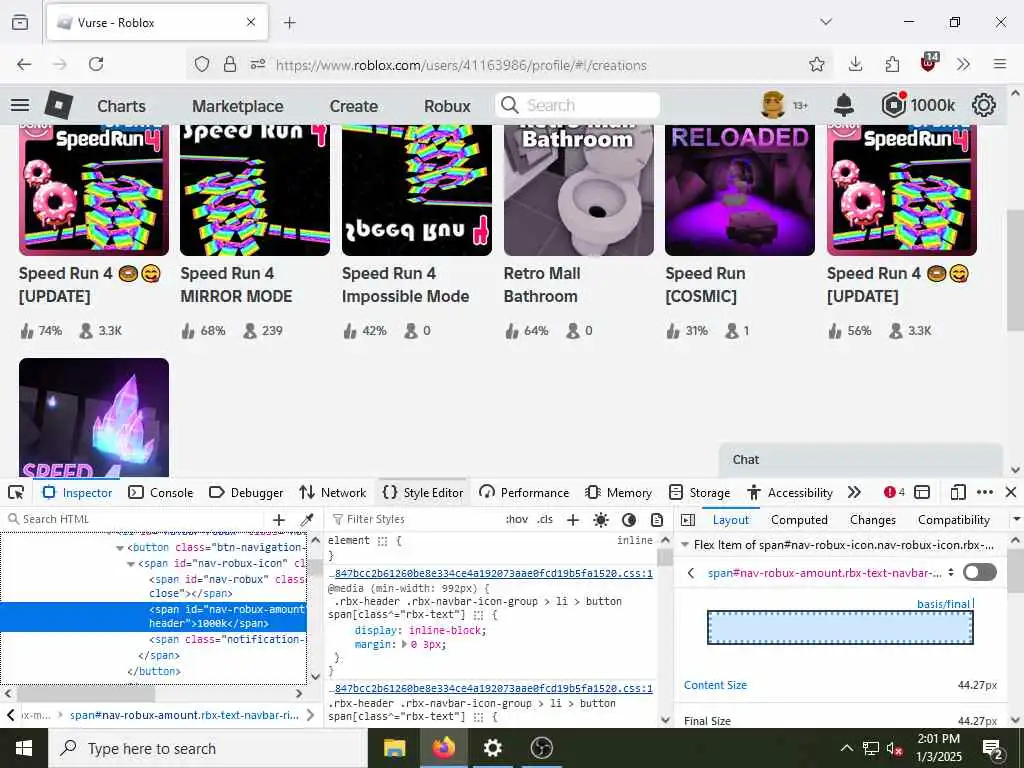The height and width of the screenshot is (768, 1024).
Task: Open Retro Mall Bathroom game thumbnail
Action: pos(579,190)
